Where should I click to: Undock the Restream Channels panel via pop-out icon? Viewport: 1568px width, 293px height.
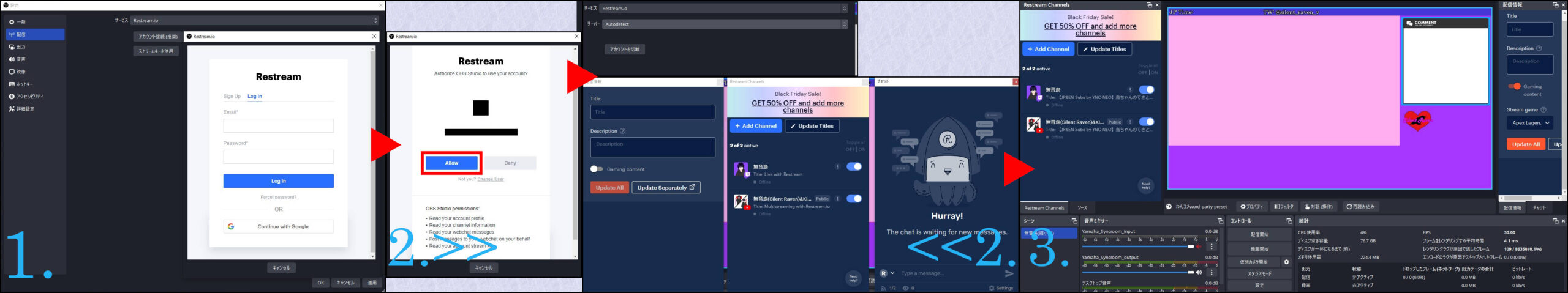pyautogui.click(x=1150, y=5)
